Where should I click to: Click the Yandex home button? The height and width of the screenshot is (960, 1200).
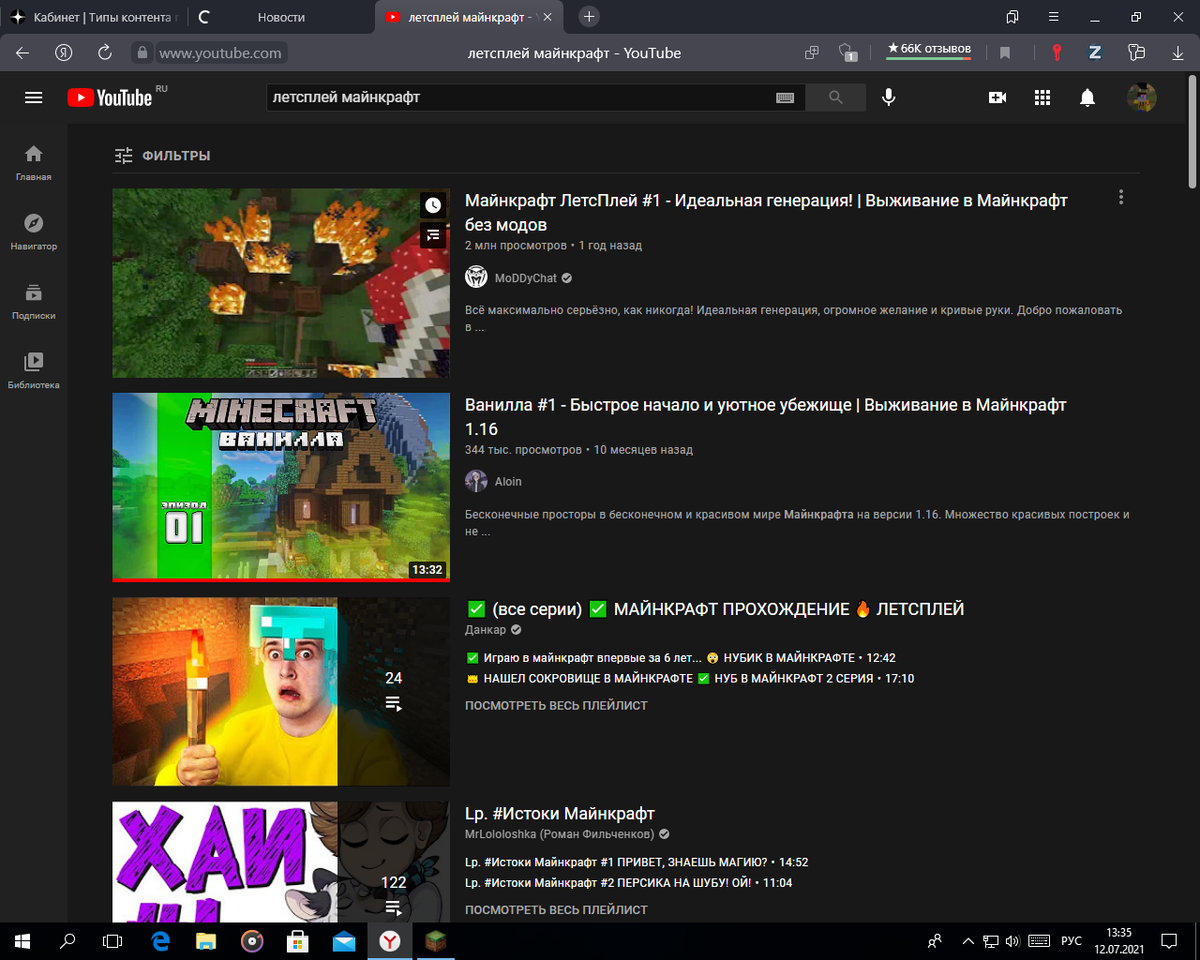63,53
